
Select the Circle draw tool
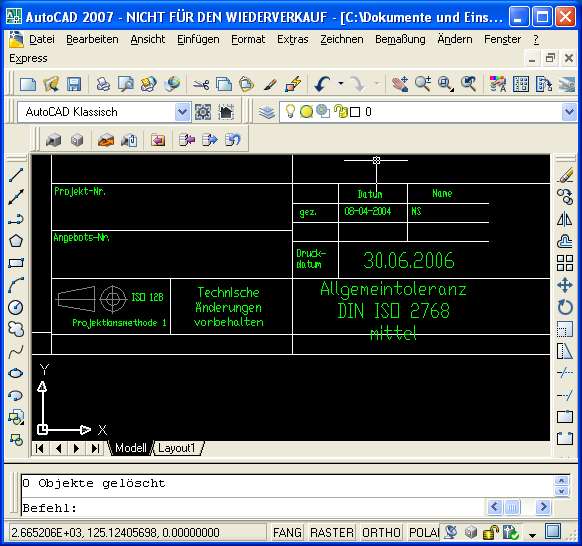[16, 307]
